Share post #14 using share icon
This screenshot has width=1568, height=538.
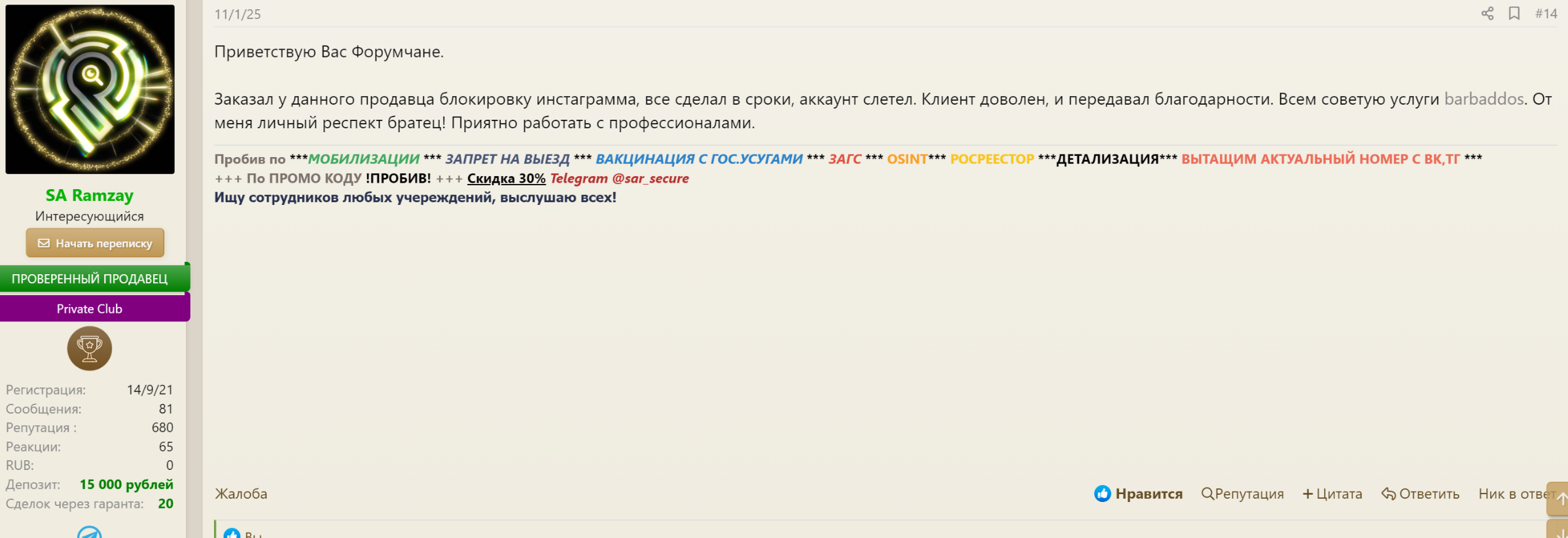pyautogui.click(x=1488, y=14)
